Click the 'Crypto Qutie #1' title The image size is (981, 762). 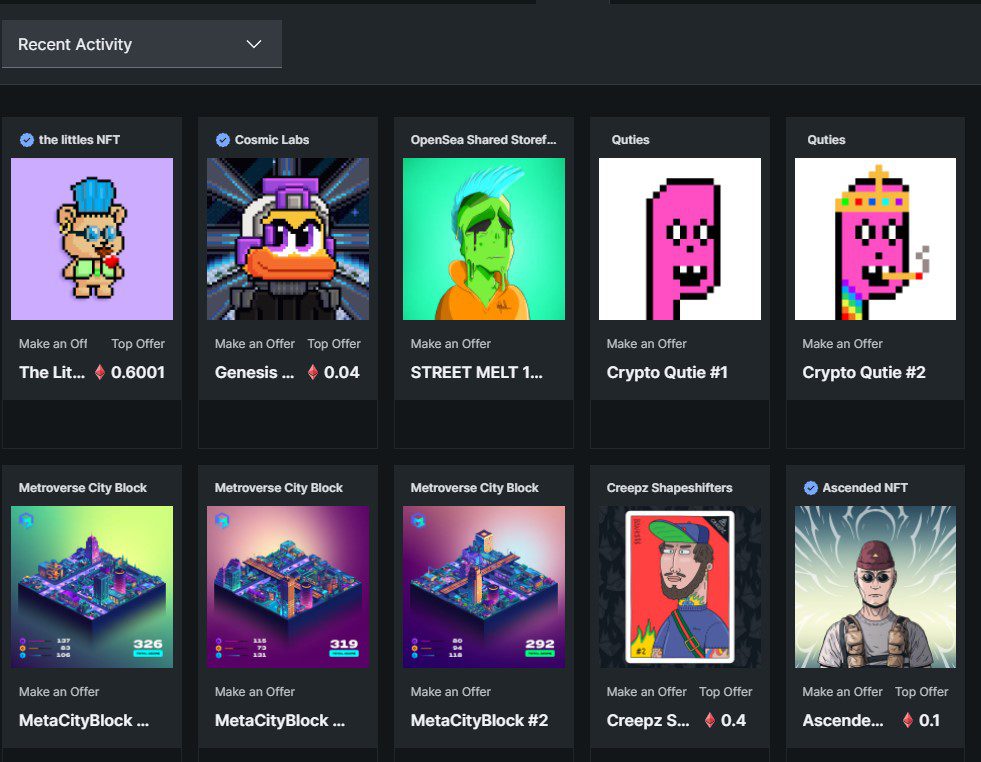(x=667, y=372)
